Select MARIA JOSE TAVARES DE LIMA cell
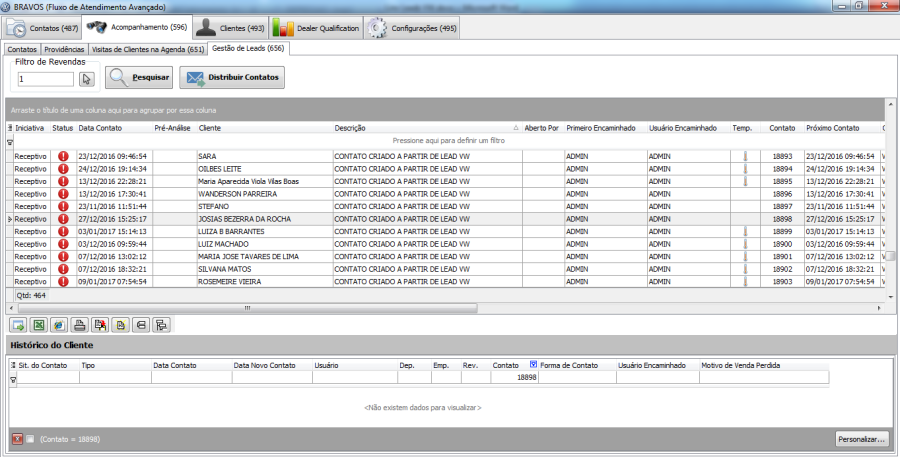Screen dimensions: 900x457 pyautogui.click(x=265, y=257)
